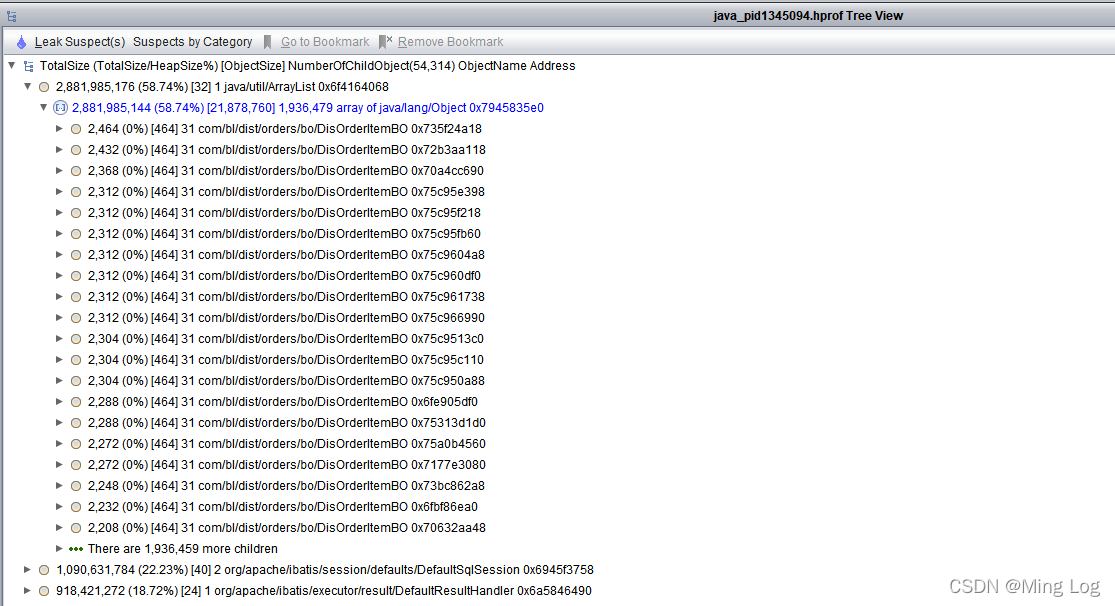Viewport: 1115px width, 606px height.
Task: Expand DisOrderItemBO 0x75c966990 node
Action: (x=59, y=317)
